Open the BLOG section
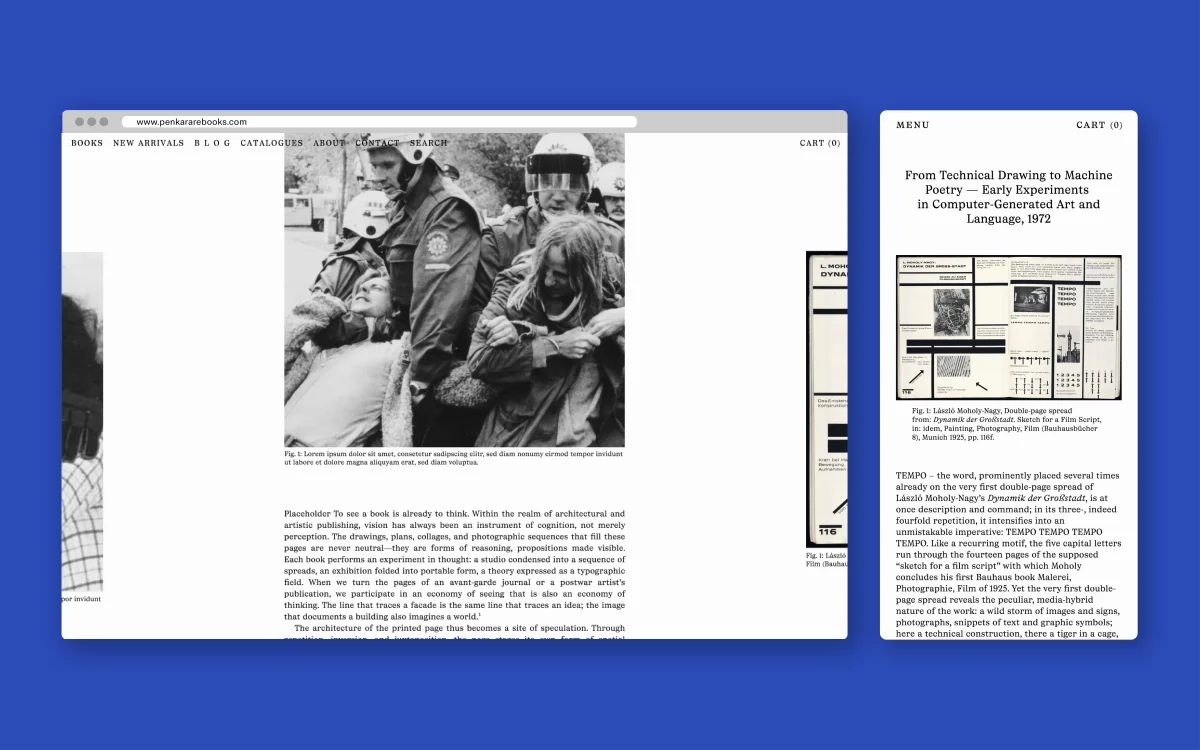Screen dimensions: 1200x750 212,143
